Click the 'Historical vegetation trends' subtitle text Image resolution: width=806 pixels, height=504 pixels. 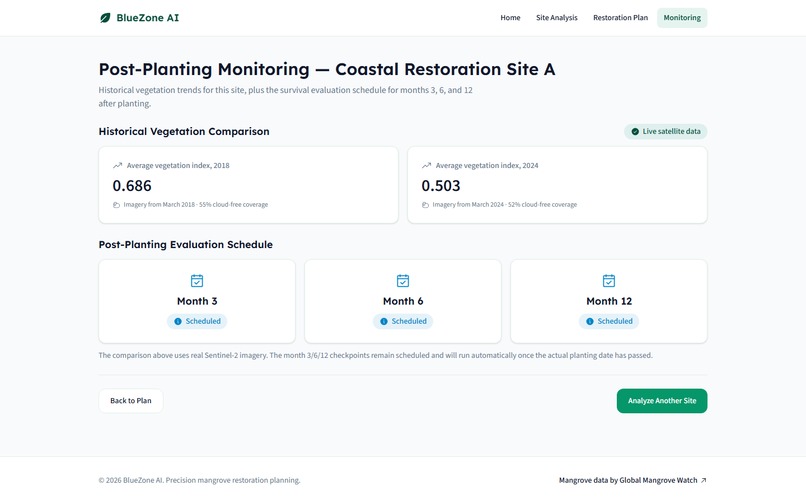click(285, 97)
